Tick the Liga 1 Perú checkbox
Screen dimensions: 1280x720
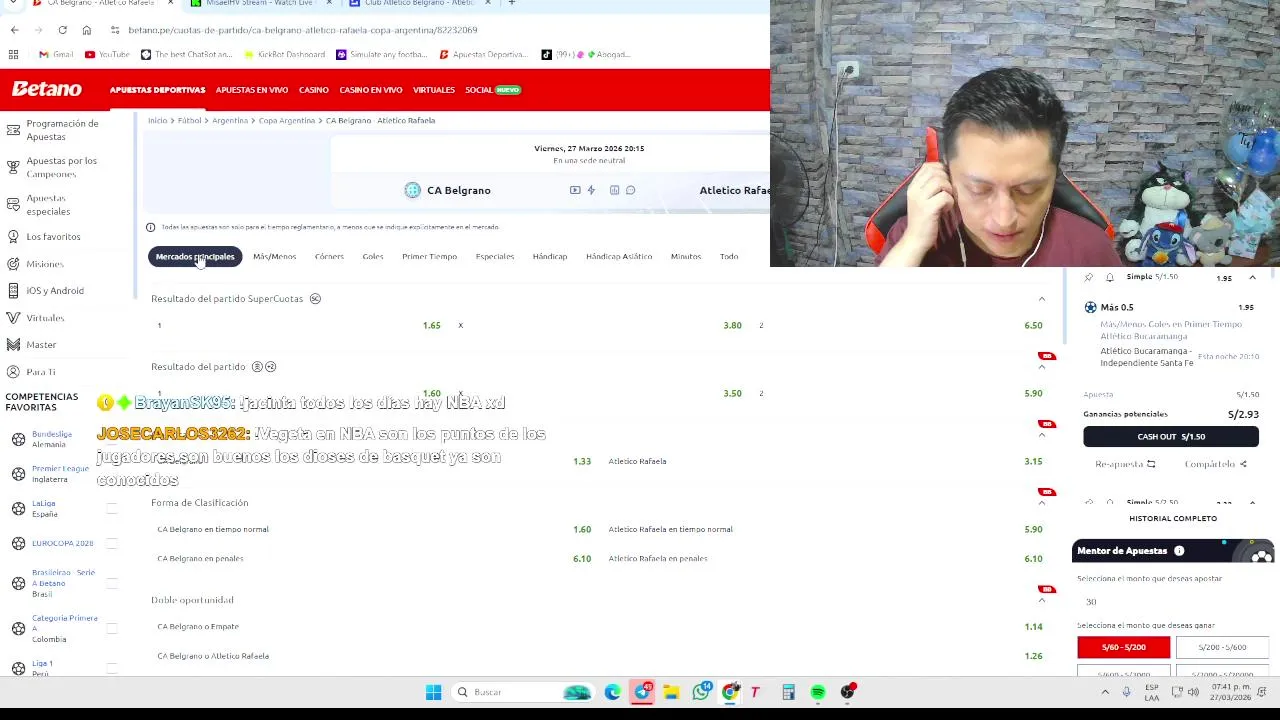[x=112, y=667]
